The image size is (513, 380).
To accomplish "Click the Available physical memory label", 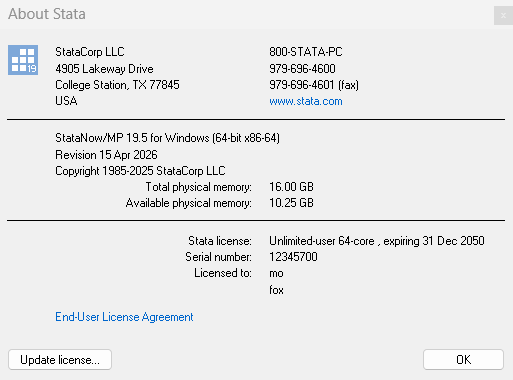I will (x=189, y=203).
